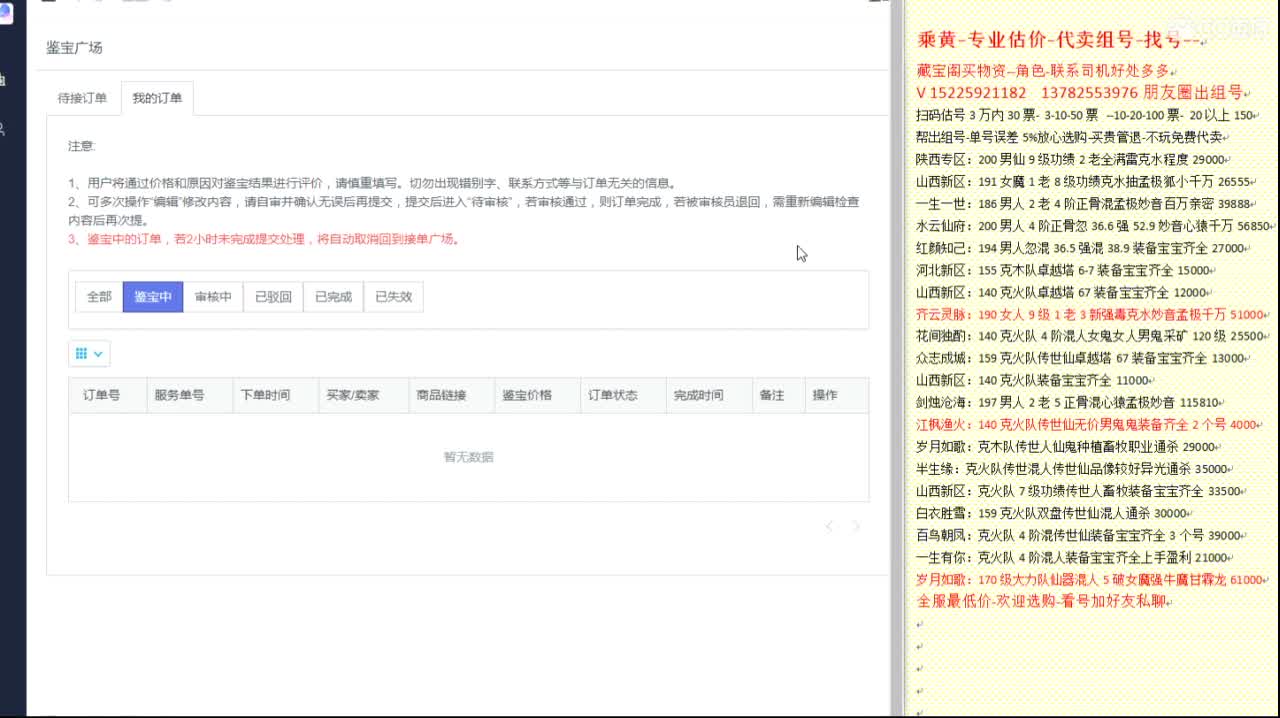Screen dimensions: 1280x718
Task: Open the table column settings dropdown
Action: point(89,353)
